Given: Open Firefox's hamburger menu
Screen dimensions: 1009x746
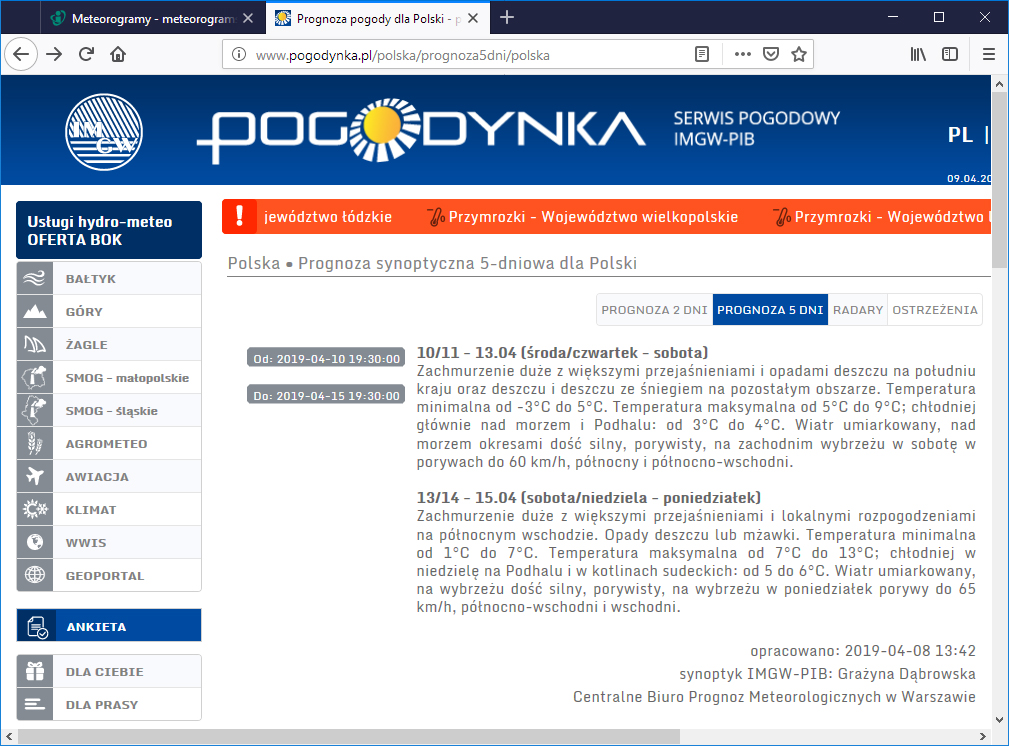Looking at the screenshot, I should click(x=987, y=54).
